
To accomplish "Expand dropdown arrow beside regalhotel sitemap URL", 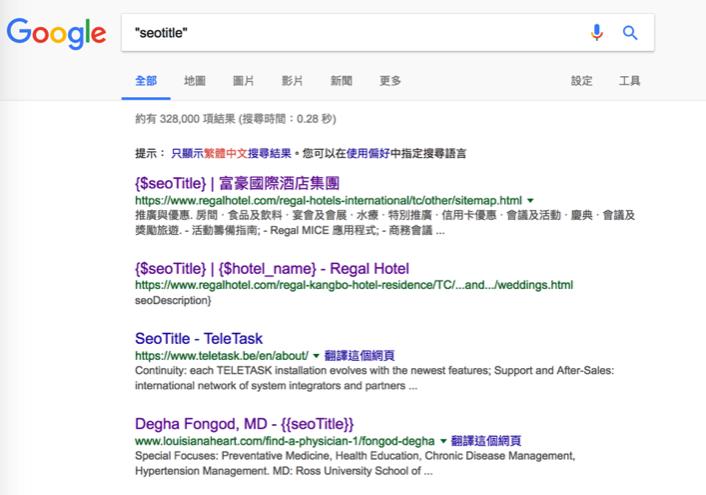I will point(530,200).
